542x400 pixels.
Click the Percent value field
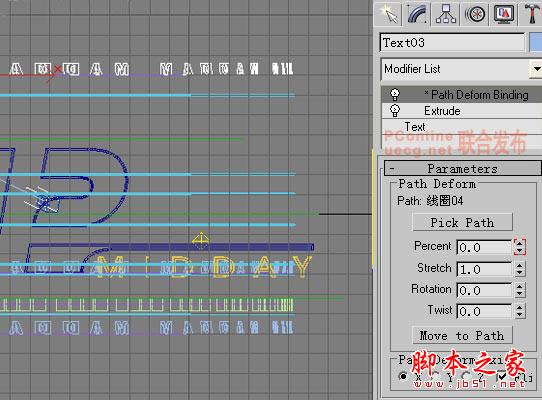click(x=484, y=247)
